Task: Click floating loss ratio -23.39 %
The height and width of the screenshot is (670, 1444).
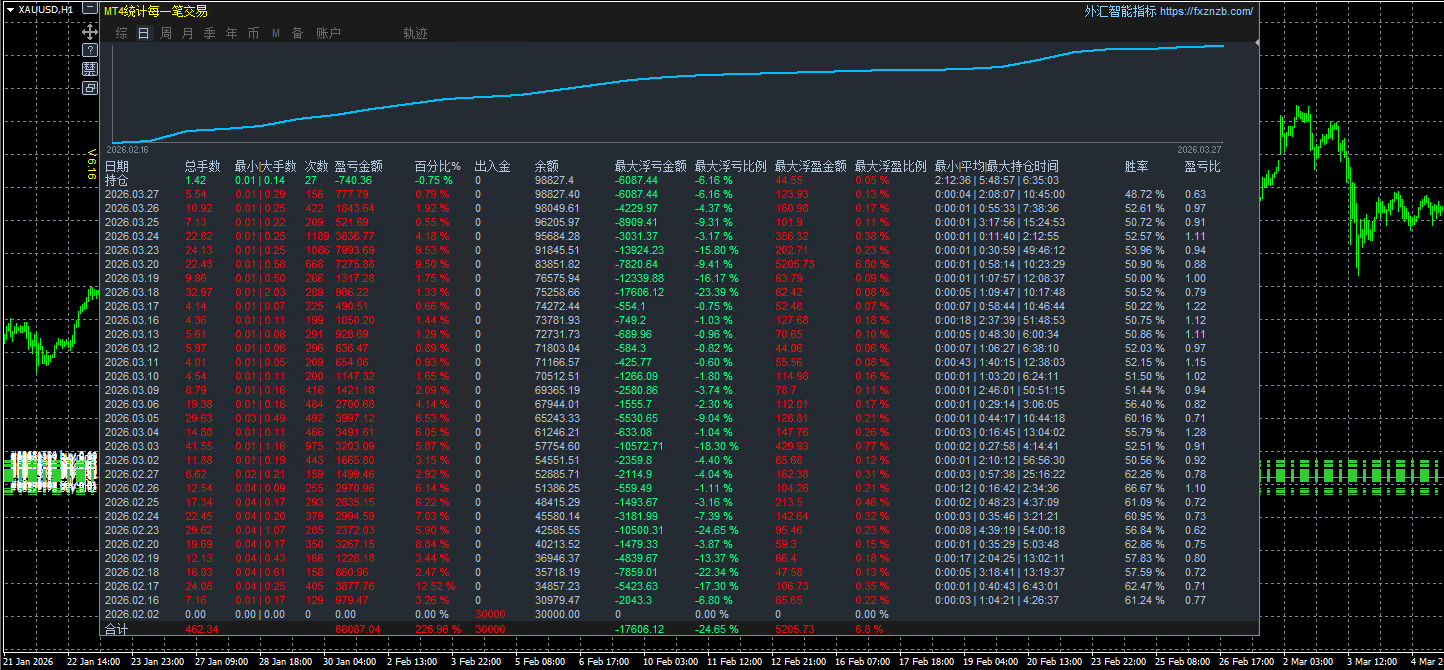Action: point(717,292)
